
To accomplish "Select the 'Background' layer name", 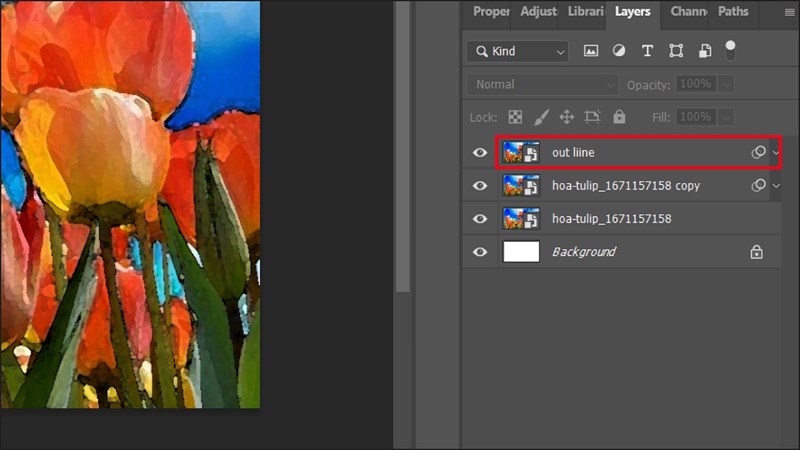I will click(x=584, y=252).
